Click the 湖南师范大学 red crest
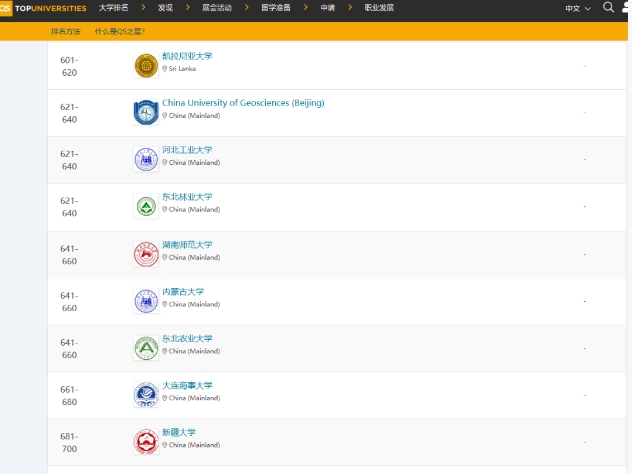This screenshot has width=632, height=474. [x=146, y=254]
